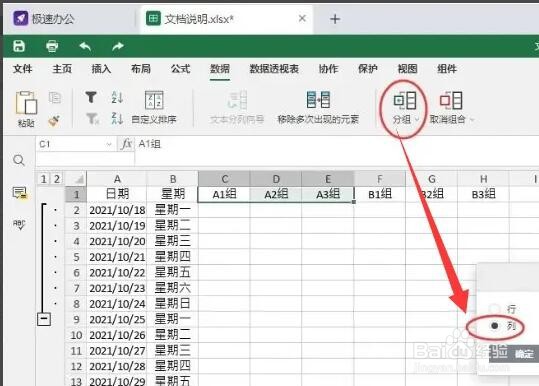Click the Save icon in the title toolbar
Viewport: 539px width, 386px height.
click(x=19, y=46)
